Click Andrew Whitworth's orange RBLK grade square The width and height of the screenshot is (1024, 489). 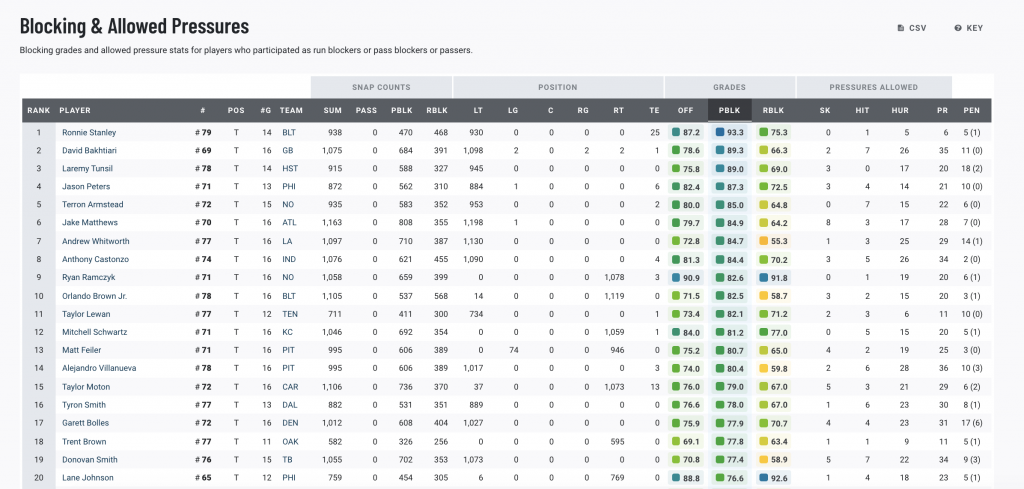pos(763,241)
